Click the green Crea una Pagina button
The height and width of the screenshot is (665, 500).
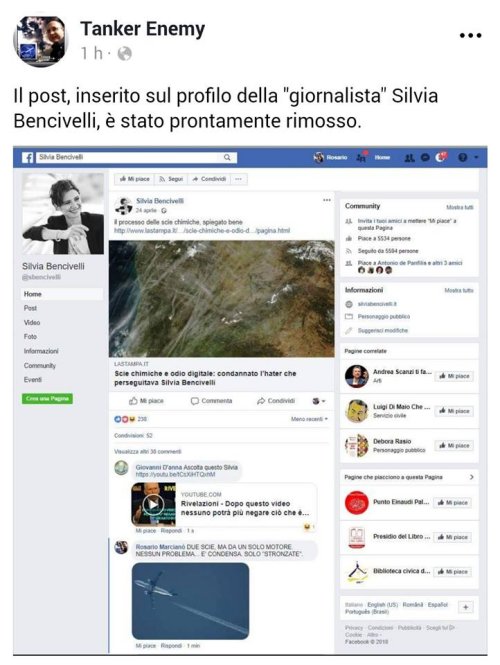coord(47,399)
